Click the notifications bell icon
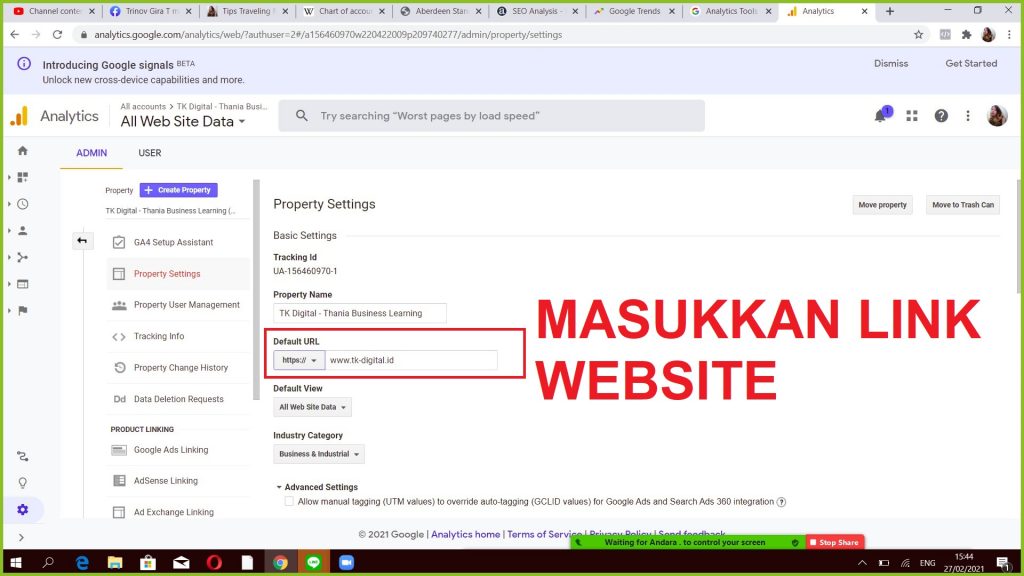Screen dimensions: 1024x576 (x=881, y=116)
